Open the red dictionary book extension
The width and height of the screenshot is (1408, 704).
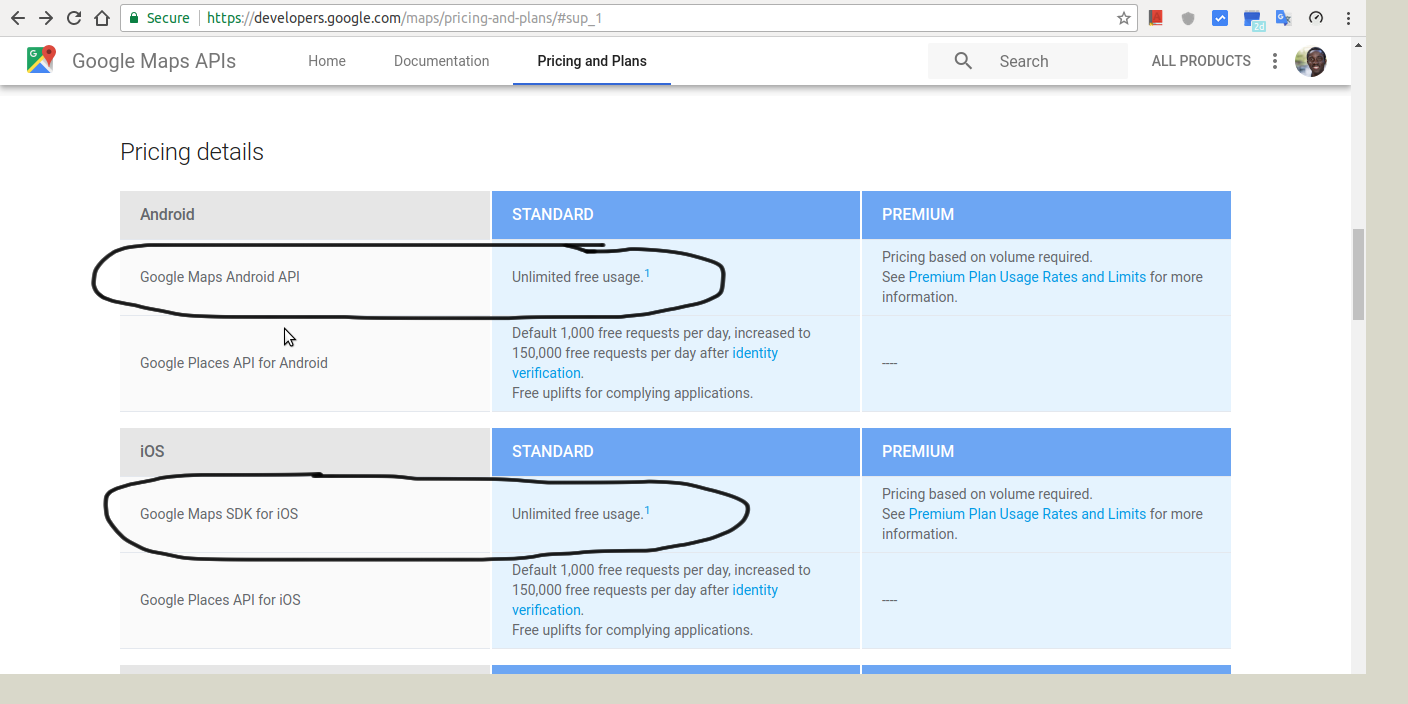1156,18
